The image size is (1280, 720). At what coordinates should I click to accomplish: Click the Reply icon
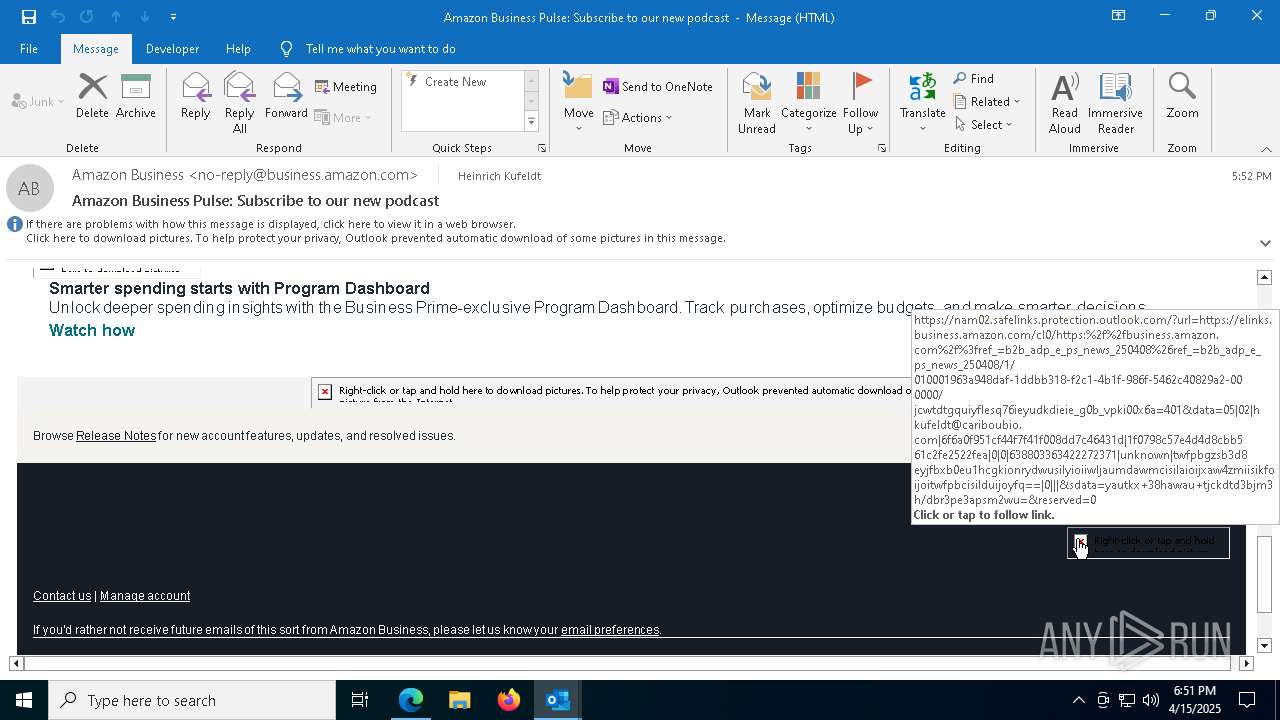point(196,96)
